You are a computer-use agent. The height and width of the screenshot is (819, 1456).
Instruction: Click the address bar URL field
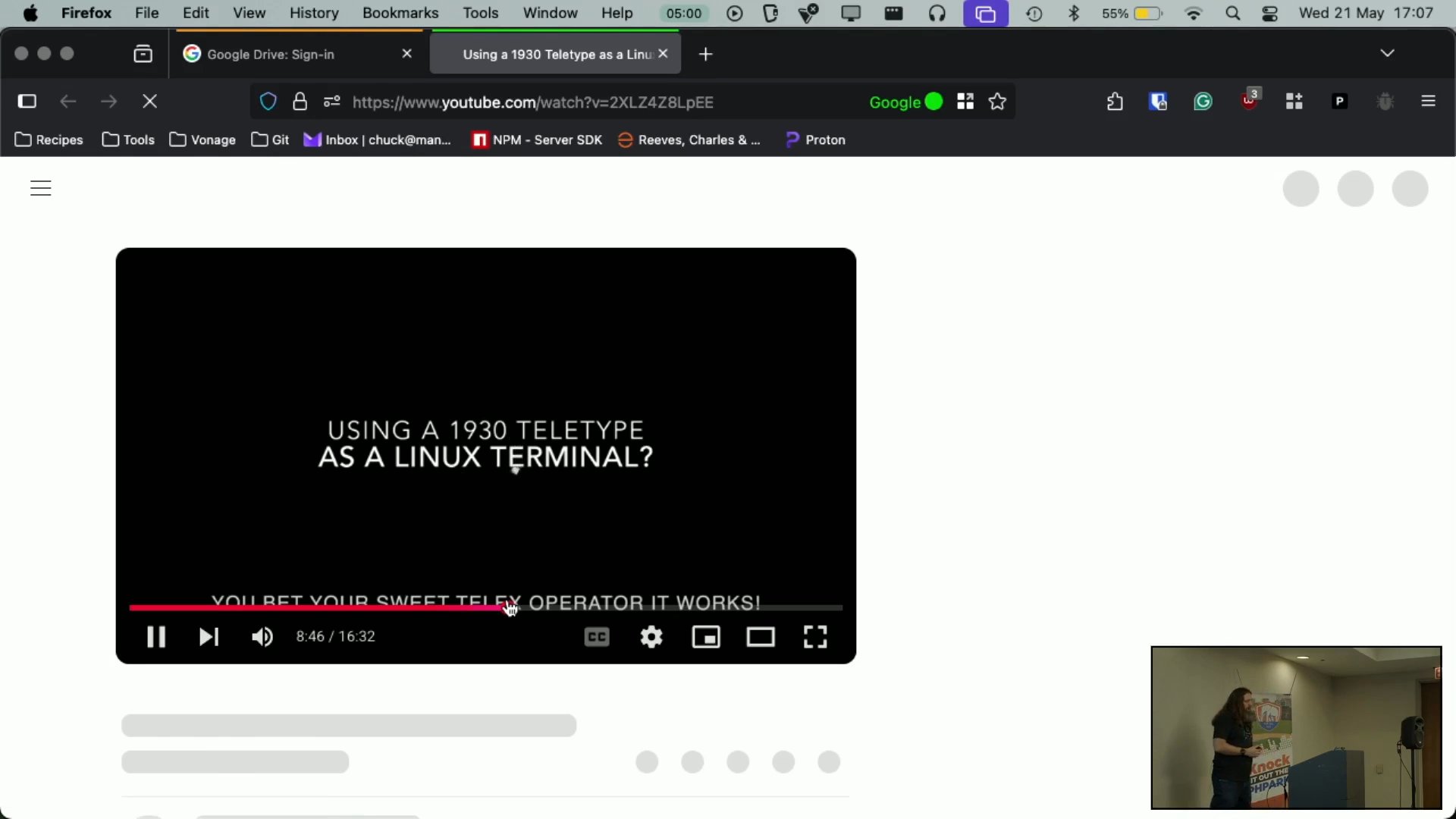pos(531,102)
